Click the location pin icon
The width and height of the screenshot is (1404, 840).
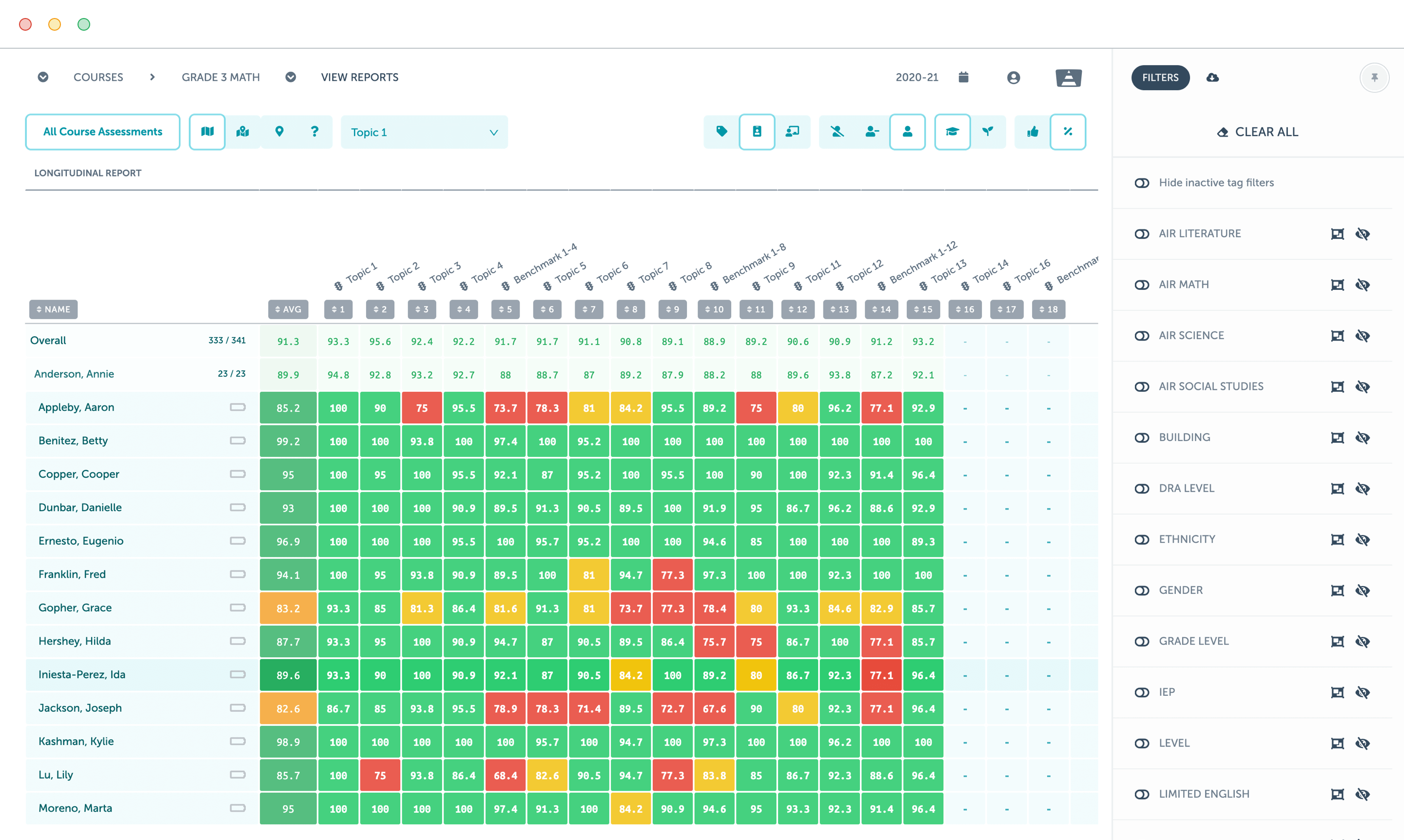[x=279, y=132]
